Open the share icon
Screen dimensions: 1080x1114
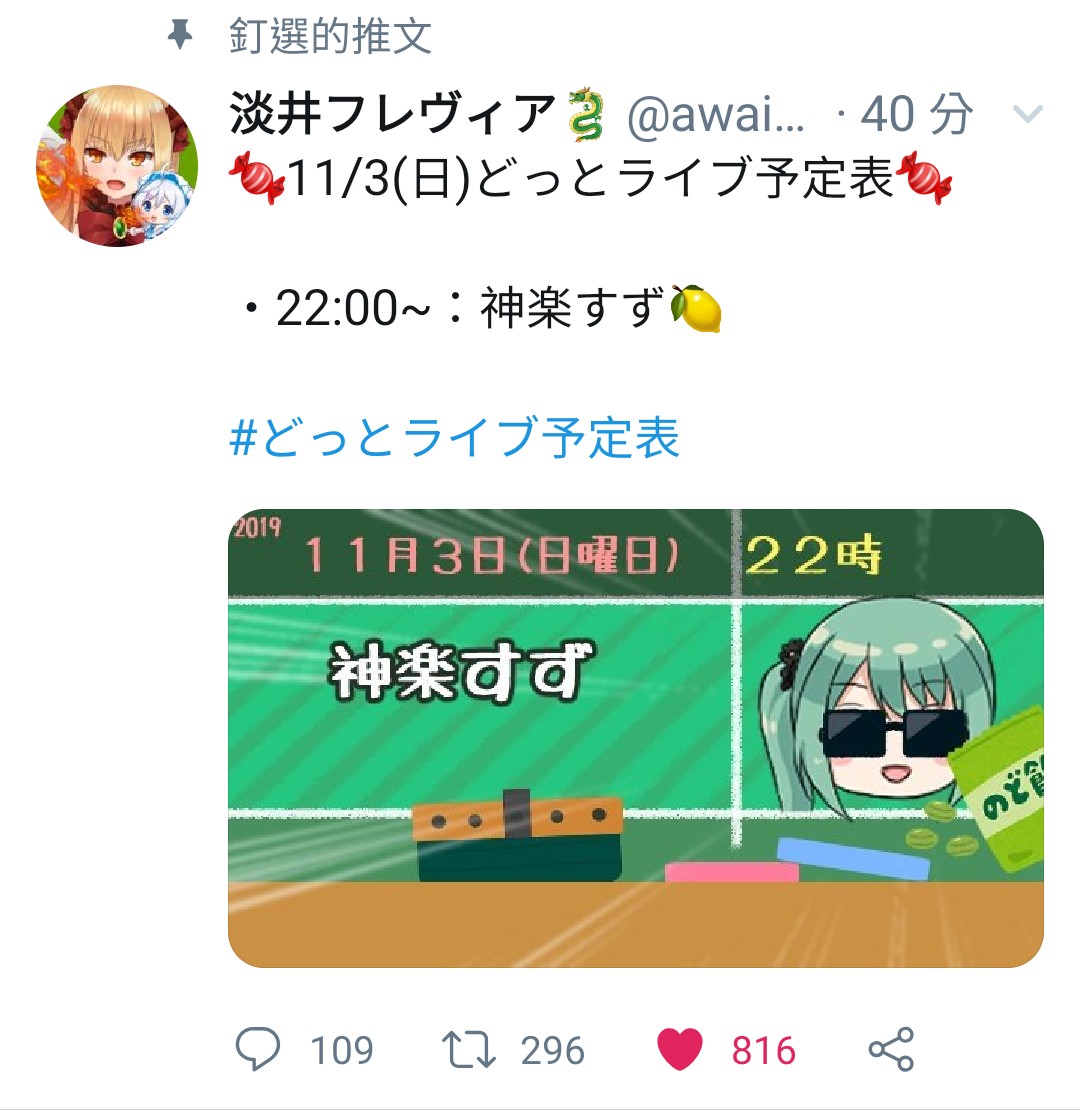[891, 1049]
